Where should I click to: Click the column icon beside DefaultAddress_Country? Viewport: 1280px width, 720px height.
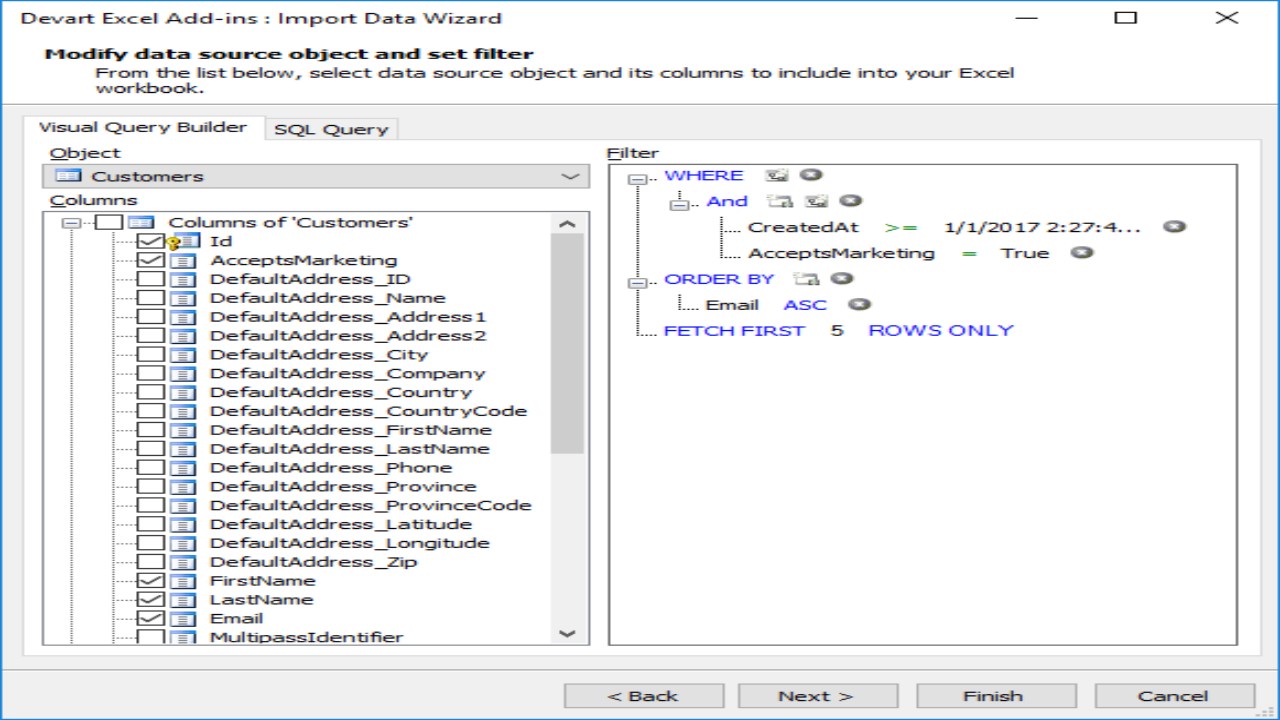[x=183, y=392]
